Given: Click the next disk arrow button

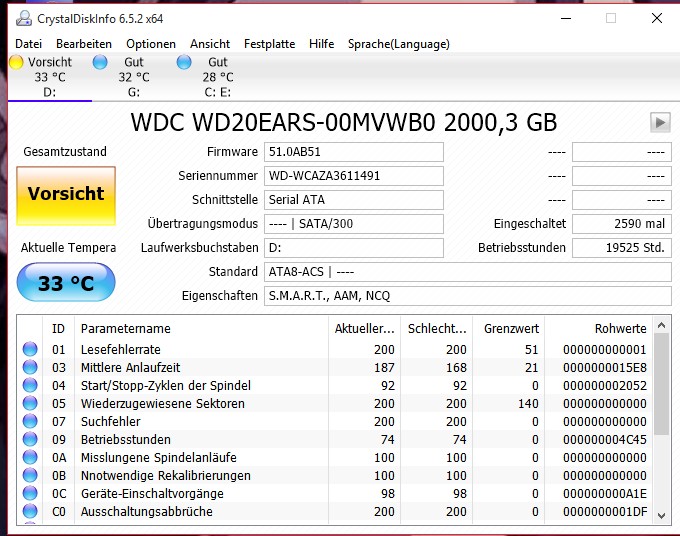Looking at the screenshot, I should [x=660, y=123].
